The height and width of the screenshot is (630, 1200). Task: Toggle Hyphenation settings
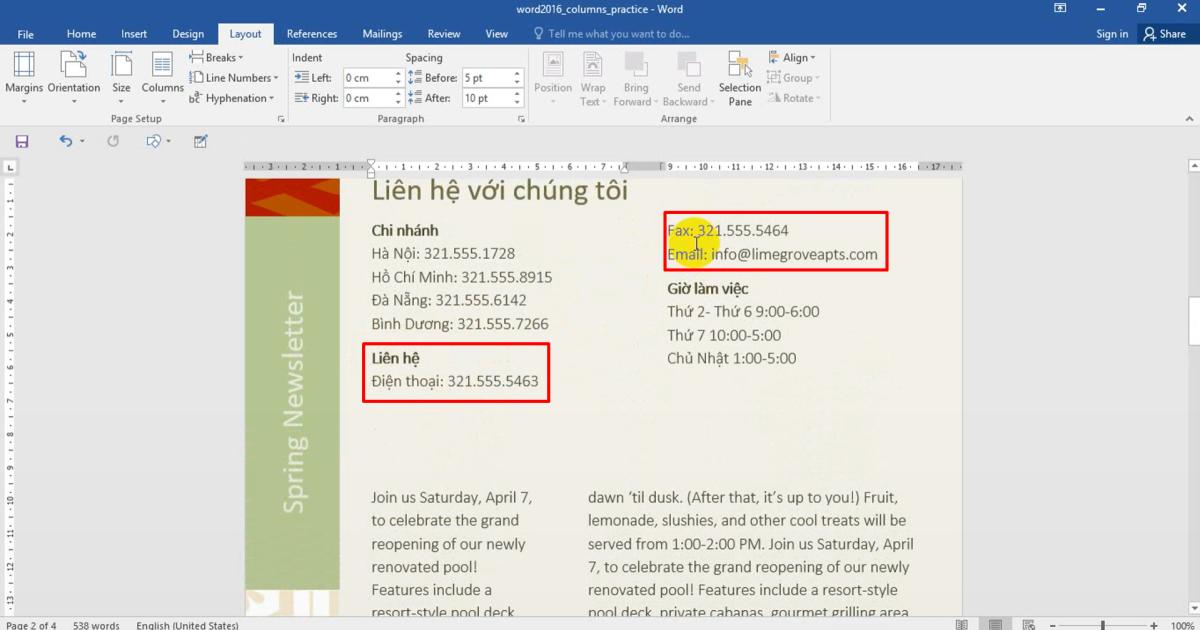pos(233,98)
